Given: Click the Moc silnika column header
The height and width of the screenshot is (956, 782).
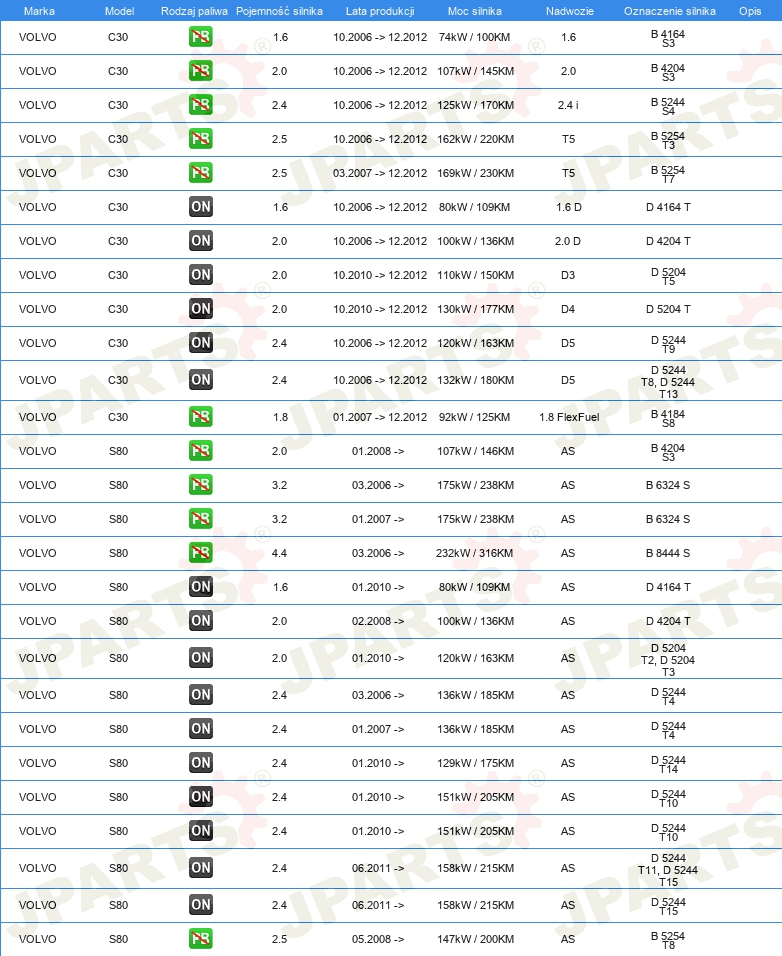Looking at the screenshot, I should click(x=475, y=11).
